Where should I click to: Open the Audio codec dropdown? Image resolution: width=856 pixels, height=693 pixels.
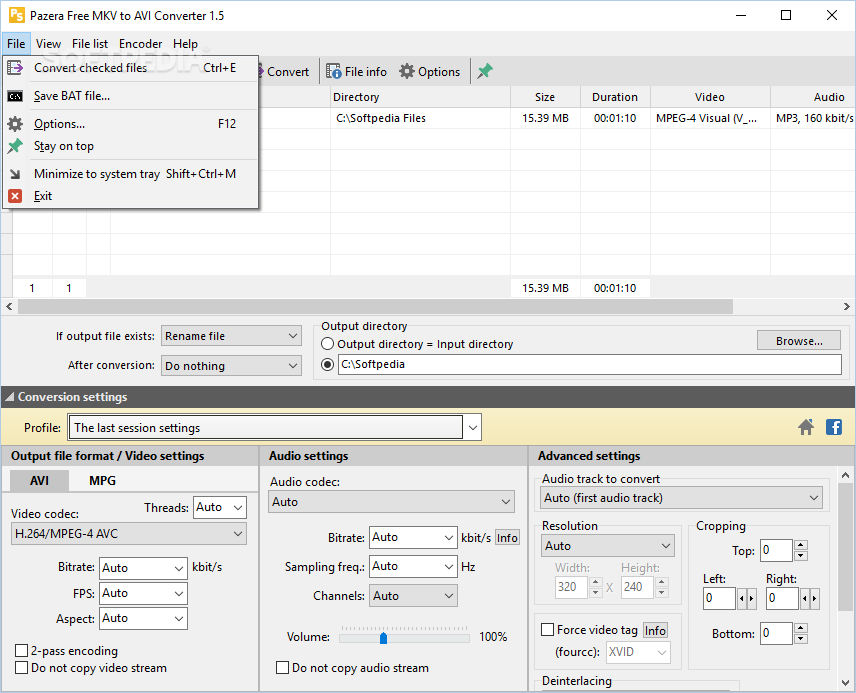tap(391, 502)
